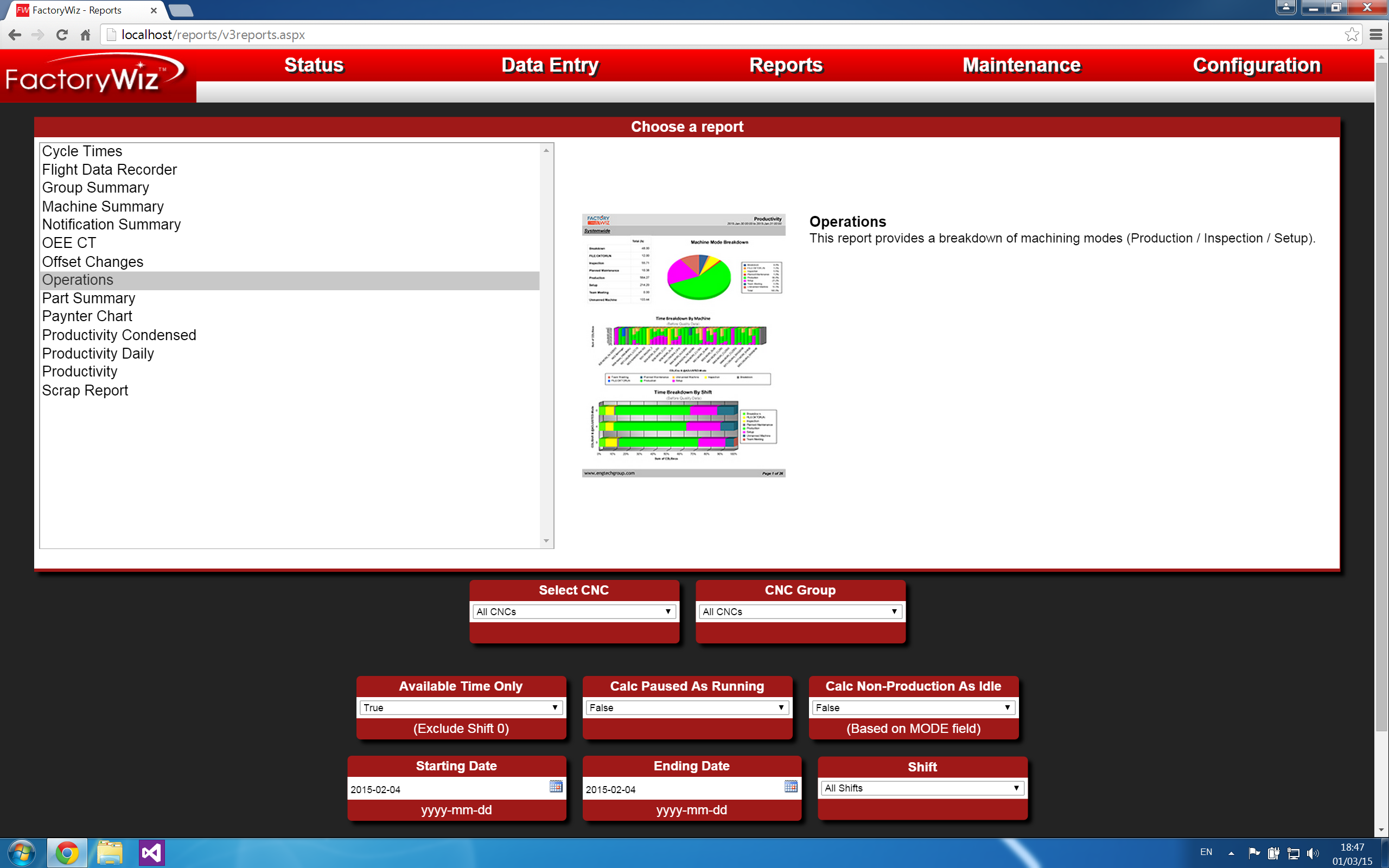This screenshot has width=1389, height=868.
Task: Open the Reports menu
Action: tap(786, 65)
